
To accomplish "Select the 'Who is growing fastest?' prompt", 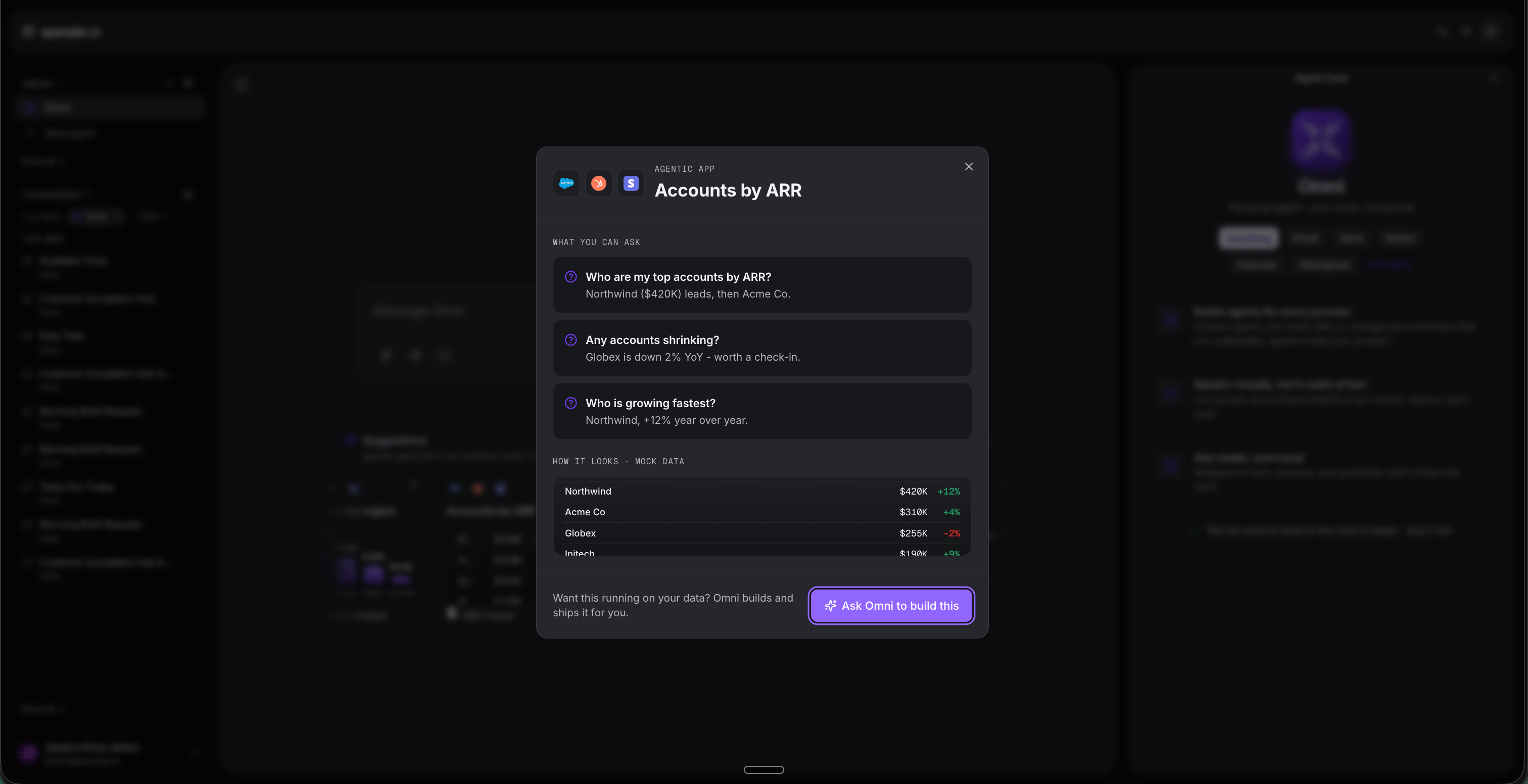I will point(762,411).
